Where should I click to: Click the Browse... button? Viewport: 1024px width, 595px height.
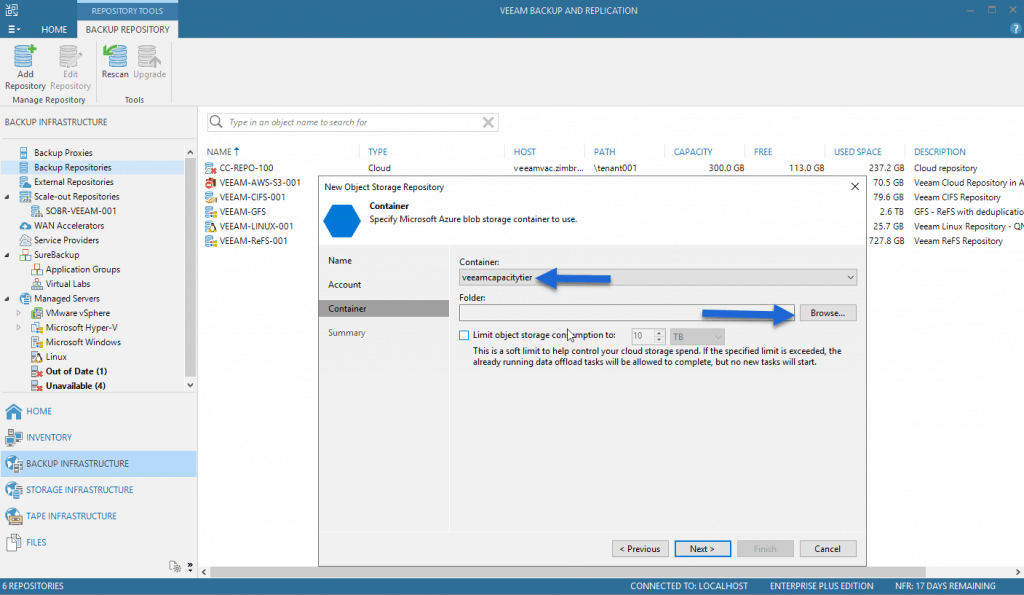click(827, 313)
